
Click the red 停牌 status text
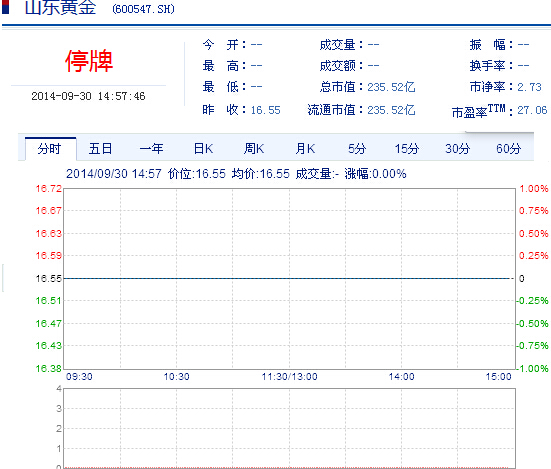(x=89, y=61)
